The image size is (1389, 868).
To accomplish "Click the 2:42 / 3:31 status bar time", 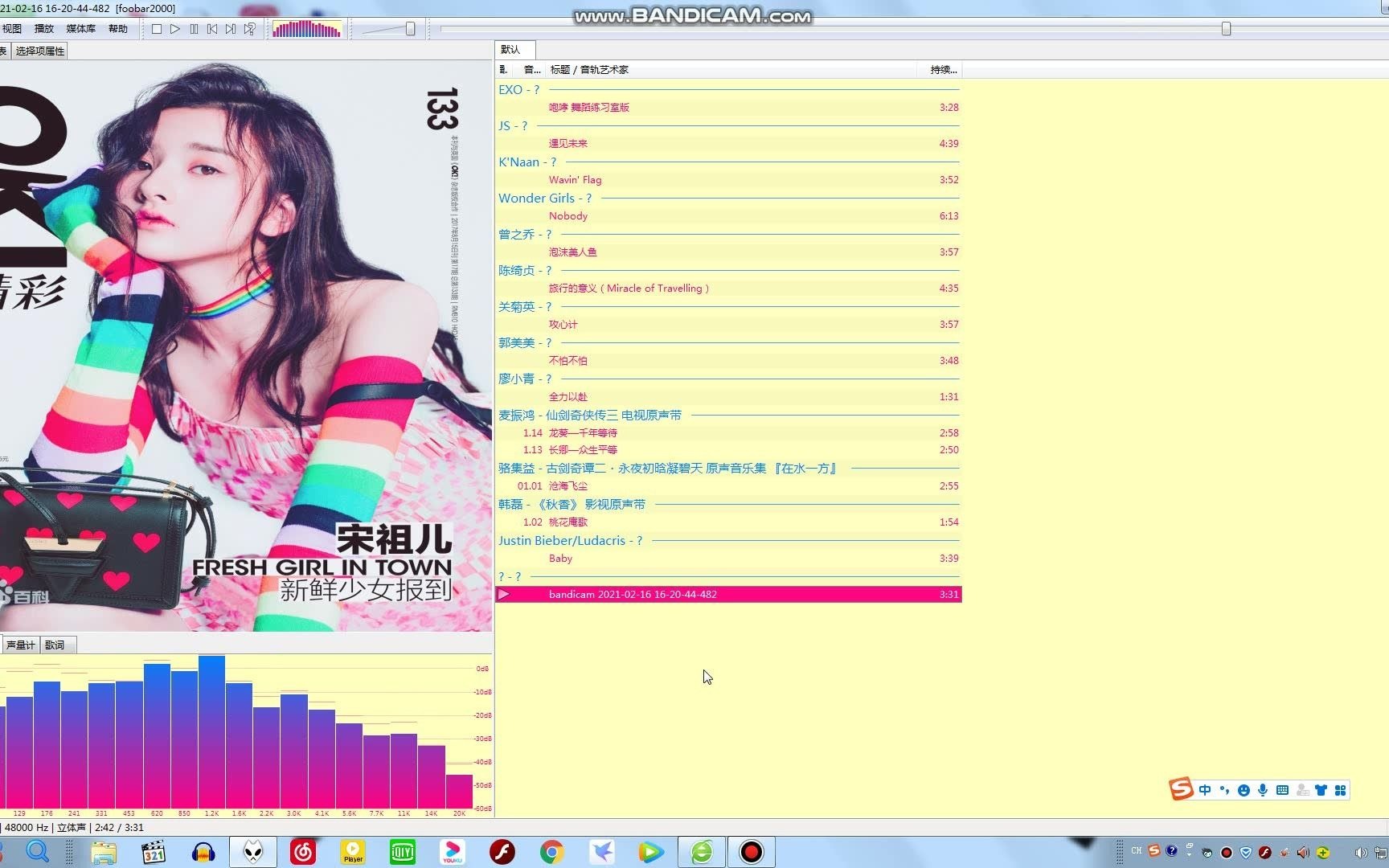I will [119, 828].
